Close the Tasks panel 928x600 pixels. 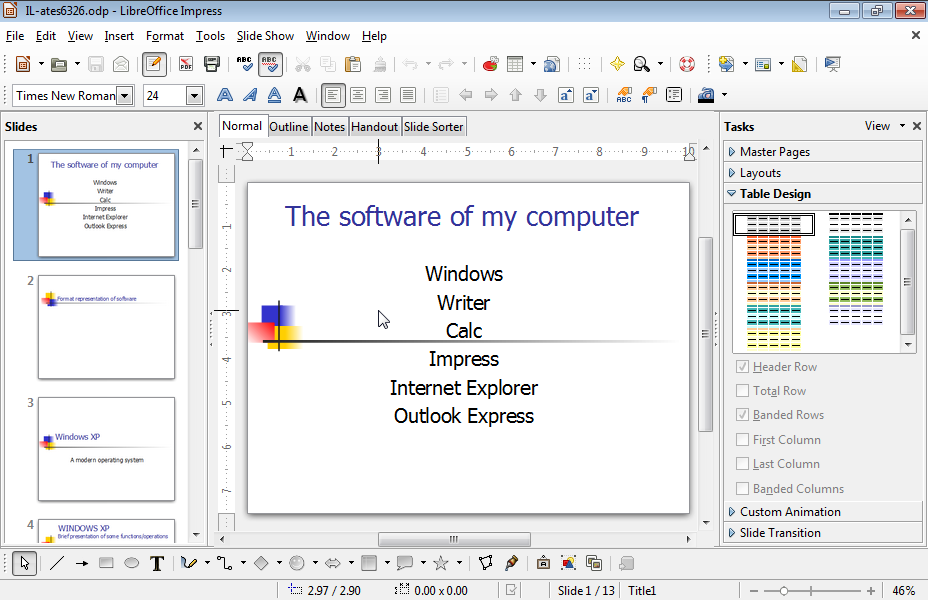pos(917,126)
